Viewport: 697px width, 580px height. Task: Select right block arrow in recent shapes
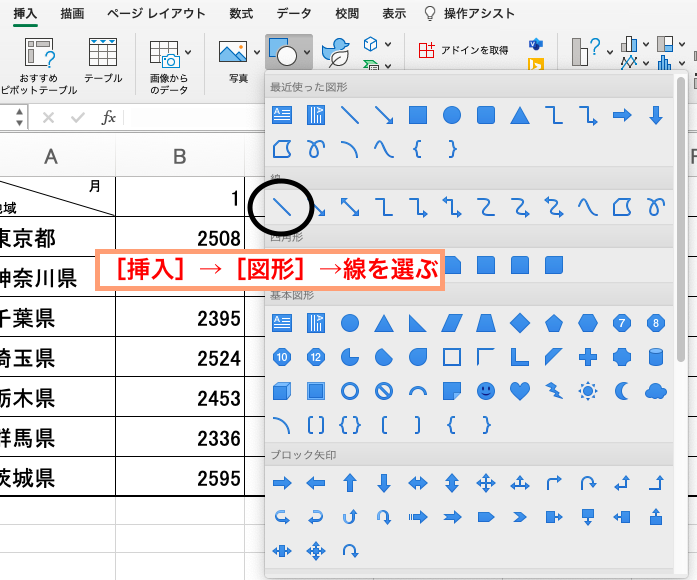[x=622, y=116]
